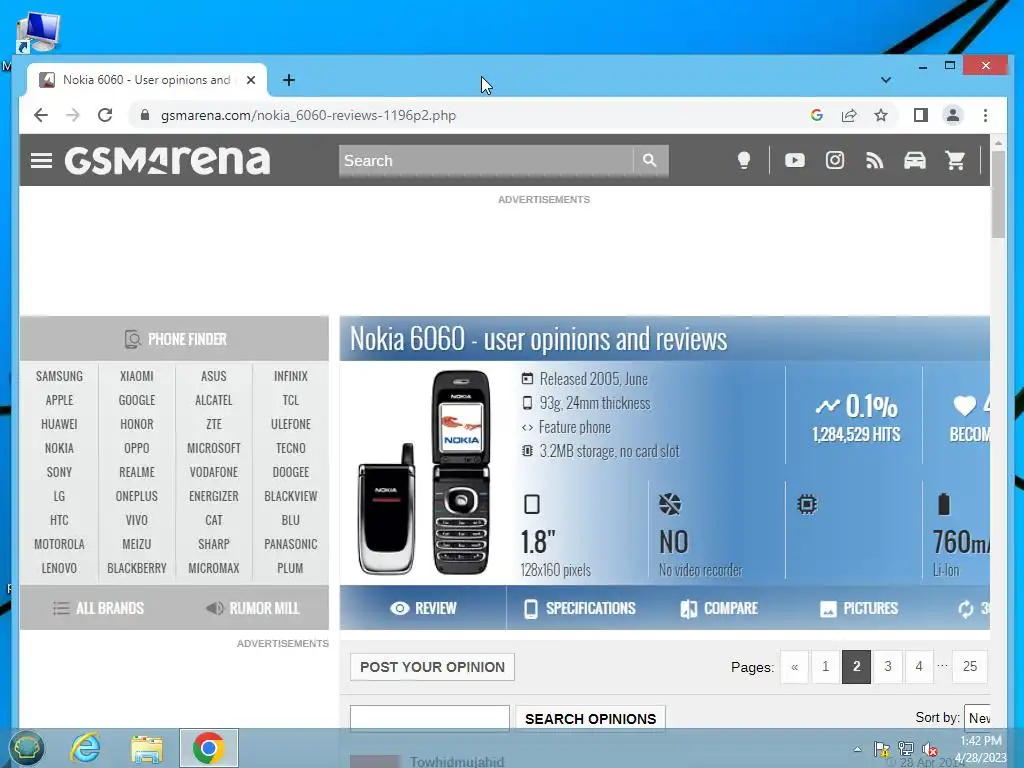Image resolution: width=1024 pixels, height=768 pixels.
Task: Reload the page in Chrome
Action: click(104, 116)
